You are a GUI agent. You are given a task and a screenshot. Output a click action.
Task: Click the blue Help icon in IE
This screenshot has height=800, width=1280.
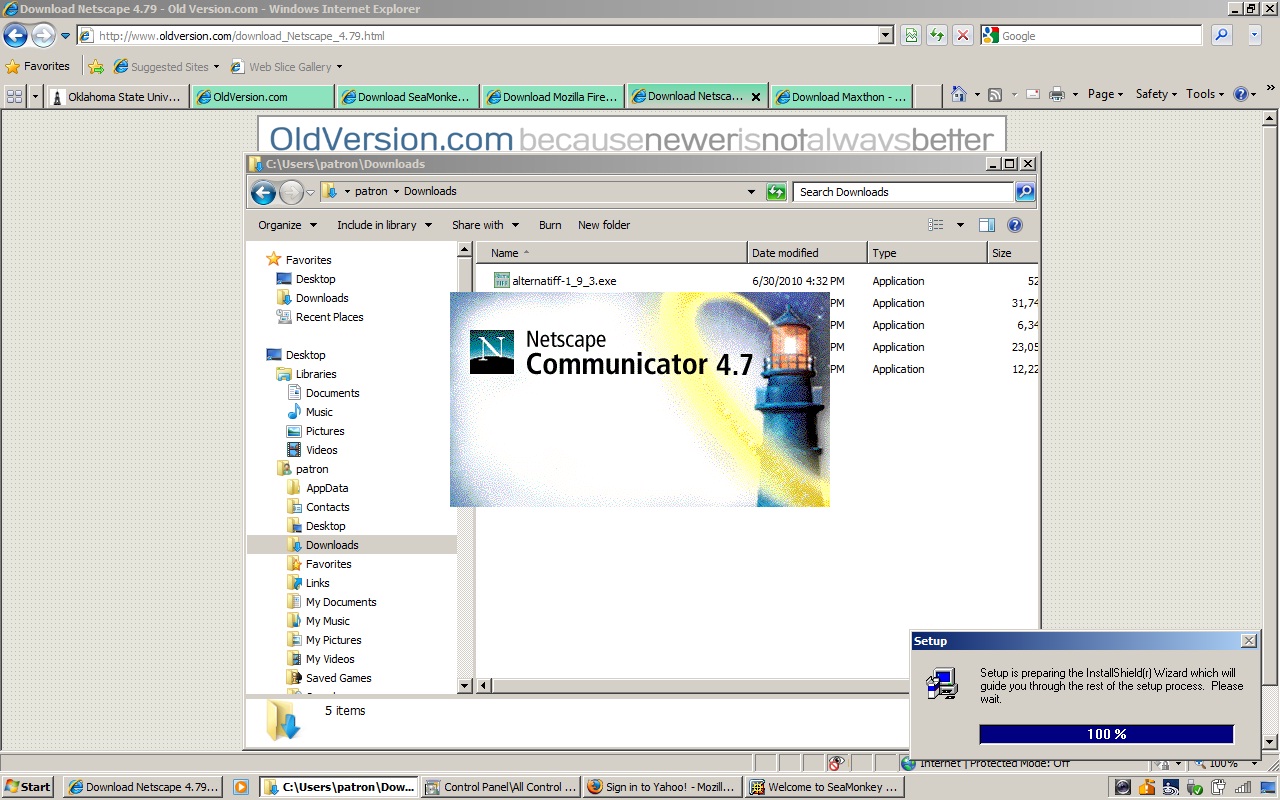point(1241,94)
